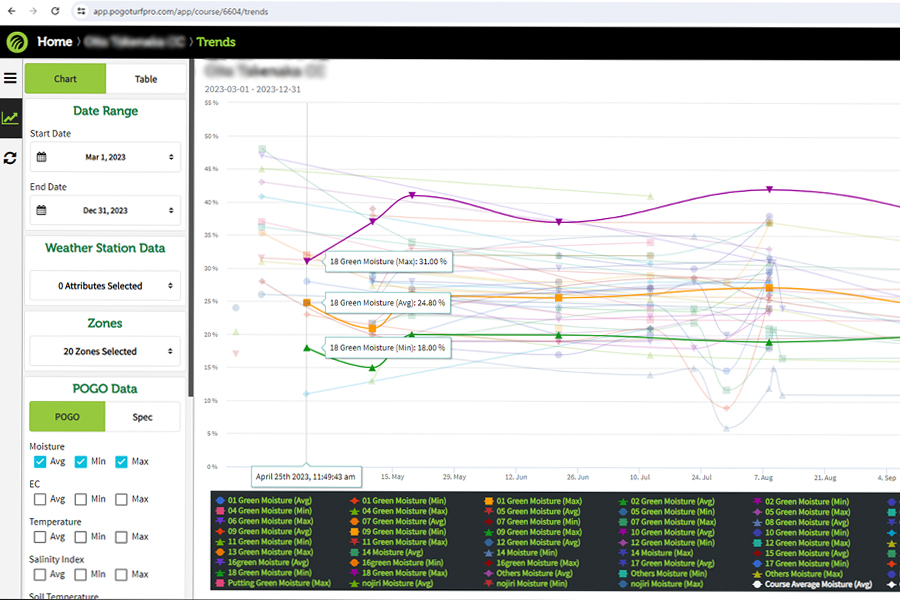This screenshot has height=600, width=900.
Task: Click the POGO green leaf logo
Action: pos(17,42)
